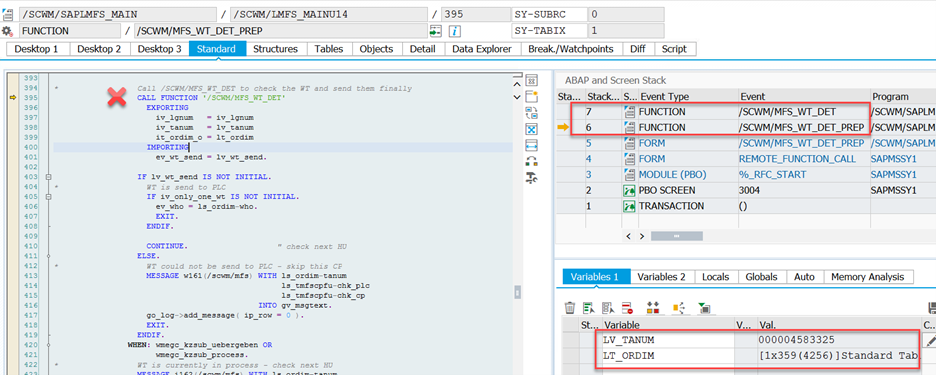Click the breakpoint margin at line 395 arrow
936x375 pixels.
(12, 97)
